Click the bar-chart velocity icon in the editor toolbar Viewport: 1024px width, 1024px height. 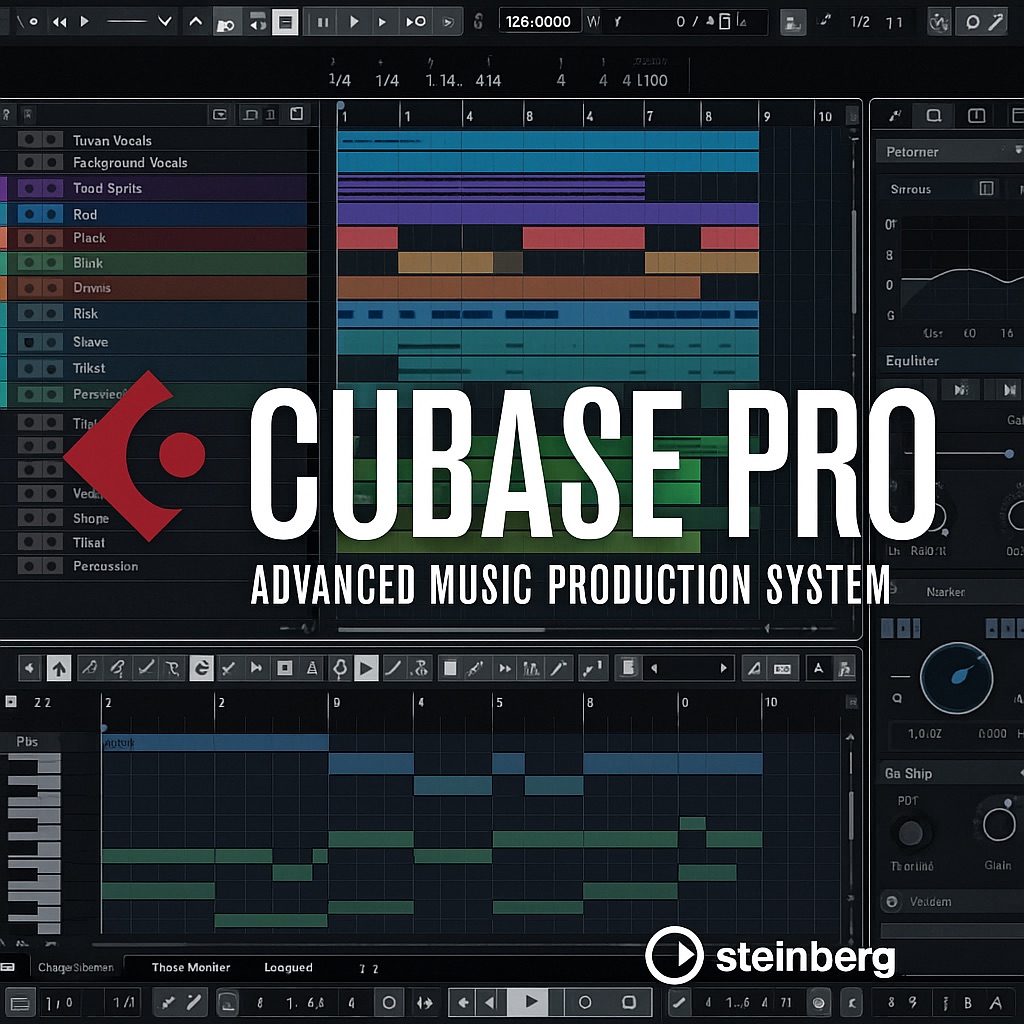[532, 668]
